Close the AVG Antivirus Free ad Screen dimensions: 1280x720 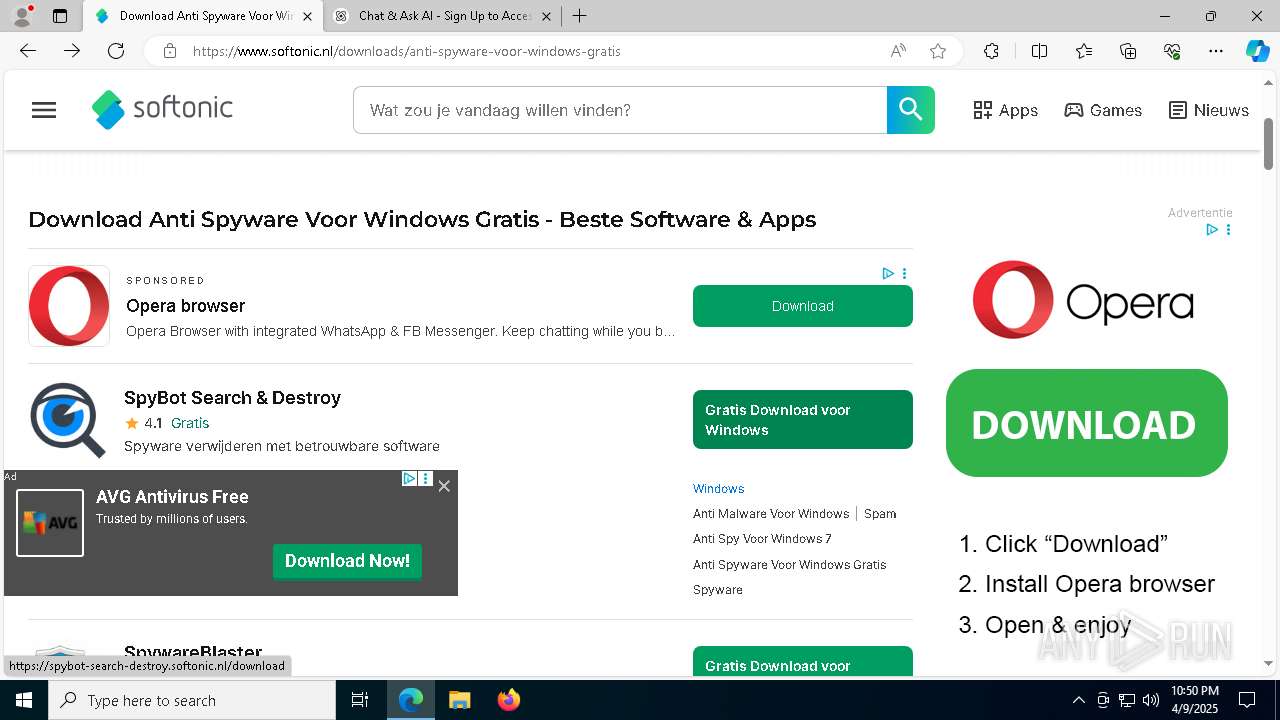pos(444,486)
